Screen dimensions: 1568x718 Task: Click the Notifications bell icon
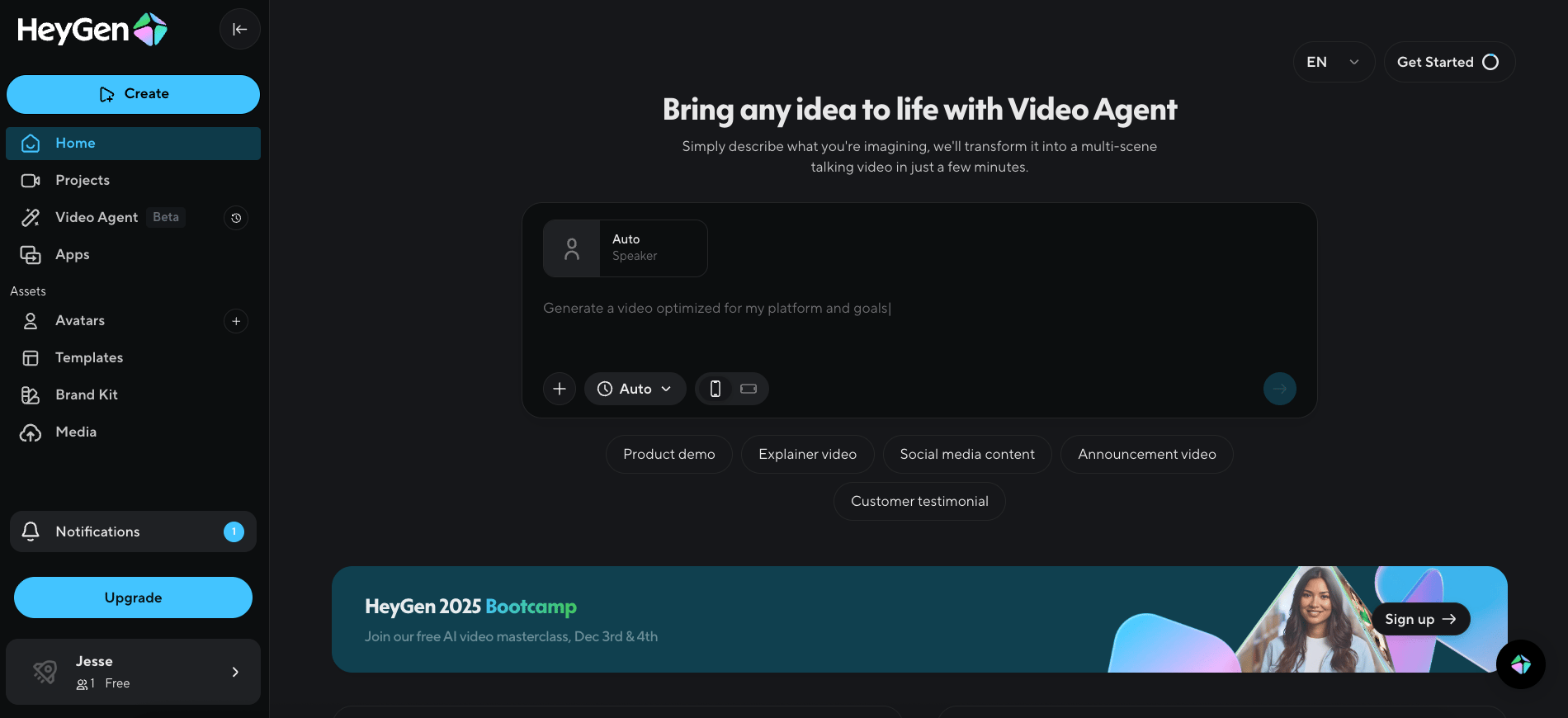31,531
